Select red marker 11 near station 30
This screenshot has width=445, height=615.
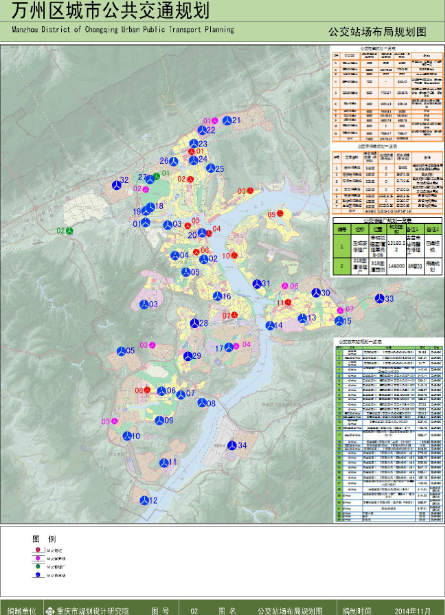coord(288,302)
